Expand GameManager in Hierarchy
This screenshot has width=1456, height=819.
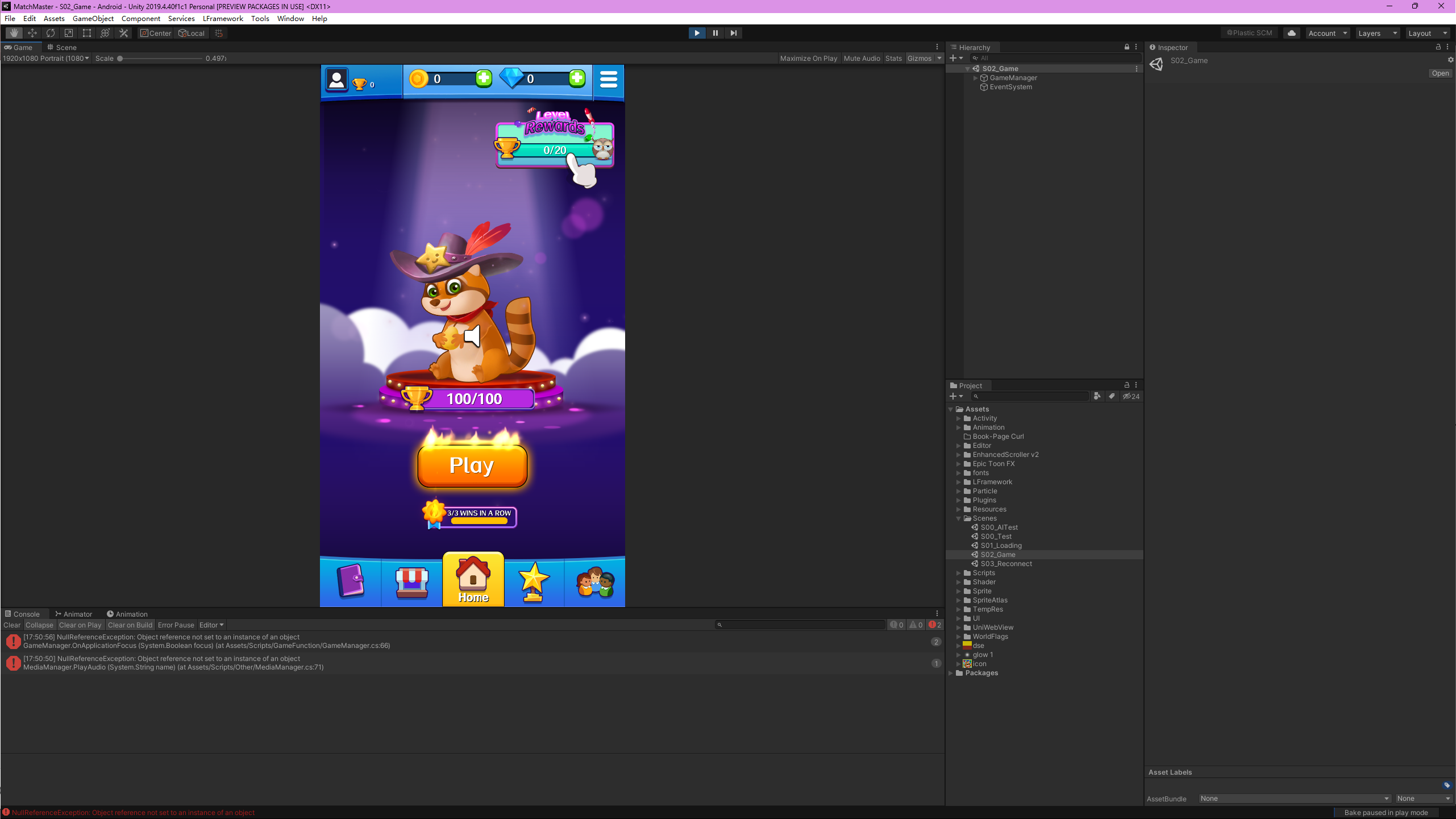click(975, 78)
